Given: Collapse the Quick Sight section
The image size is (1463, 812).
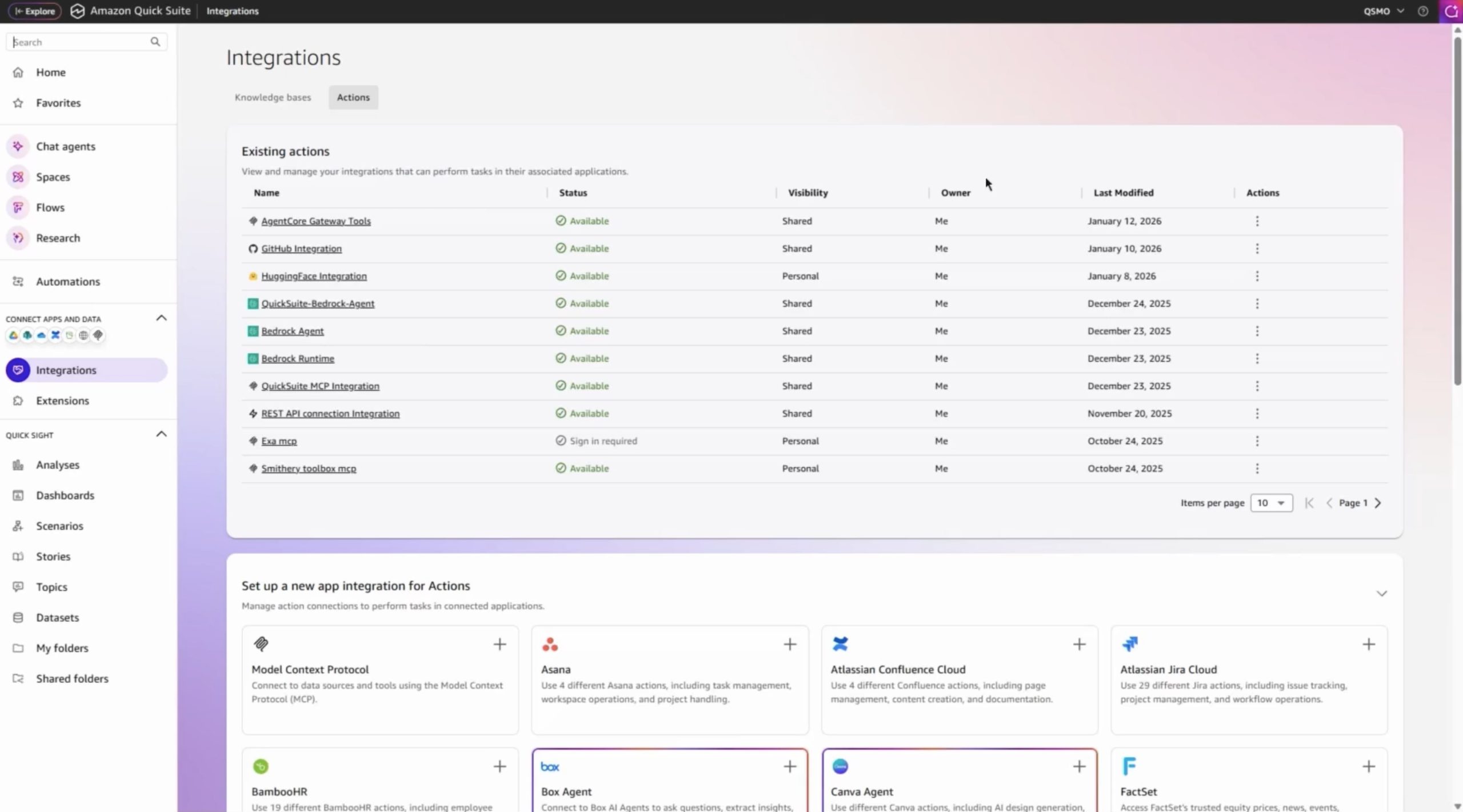Looking at the screenshot, I should tap(161, 434).
